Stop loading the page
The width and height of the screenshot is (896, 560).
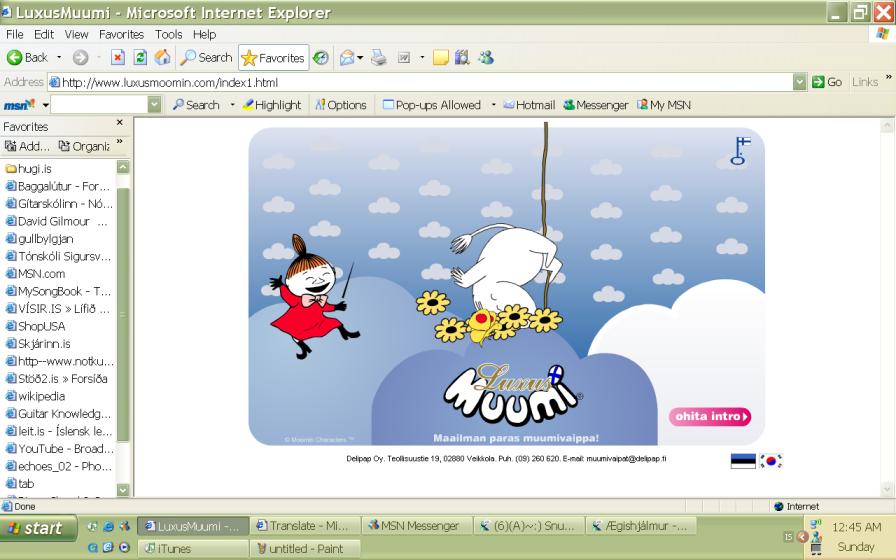point(118,58)
